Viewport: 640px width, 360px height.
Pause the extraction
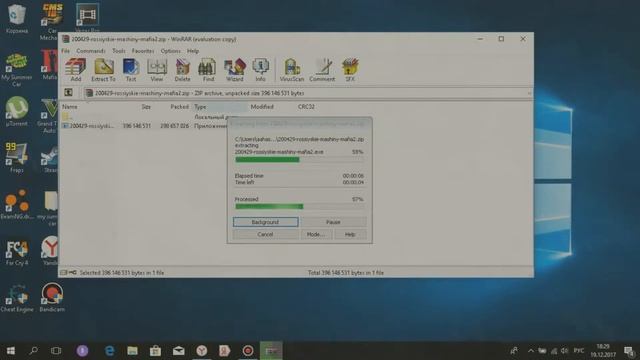click(x=333, y=222)
